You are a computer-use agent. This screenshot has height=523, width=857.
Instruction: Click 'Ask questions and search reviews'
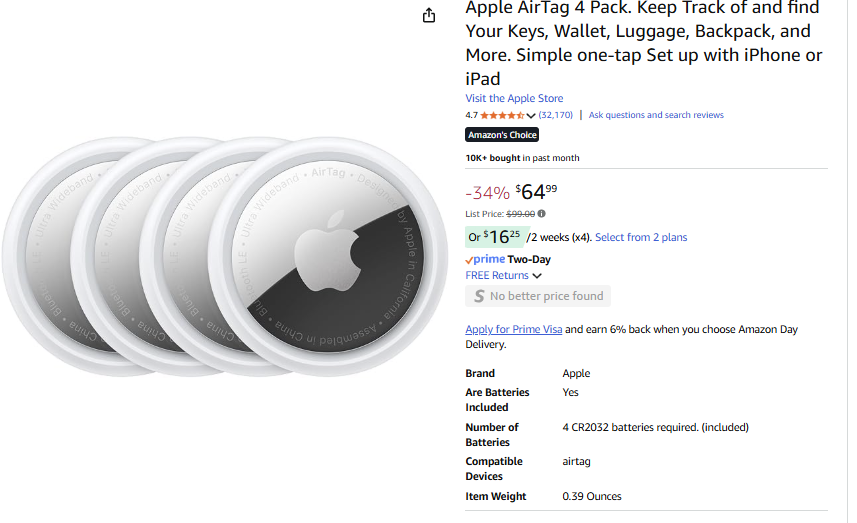[656, 115]
